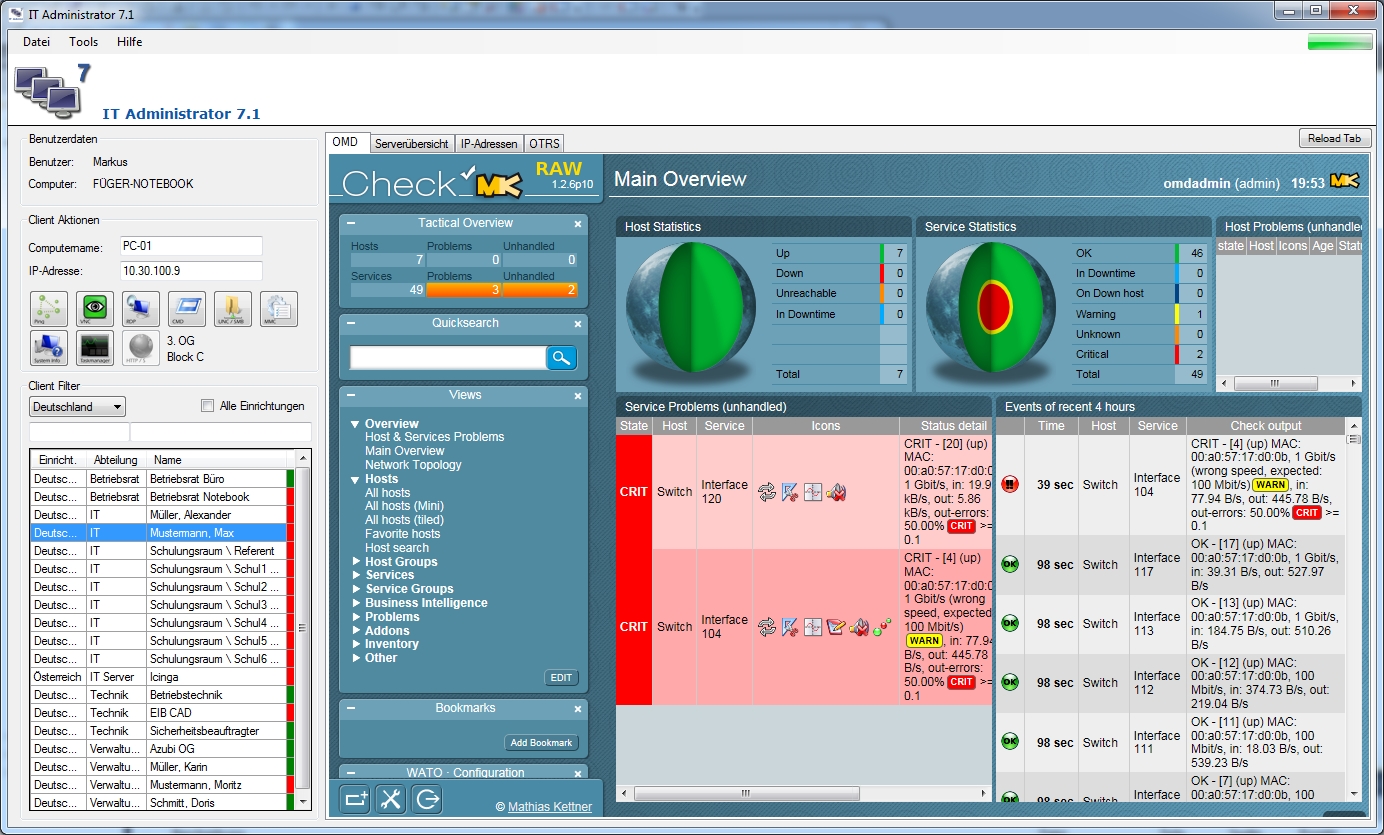The height and width of the screenshot is (835, 1384).
Task: Collapse the Hosts tree section
Action: point(354,479)
